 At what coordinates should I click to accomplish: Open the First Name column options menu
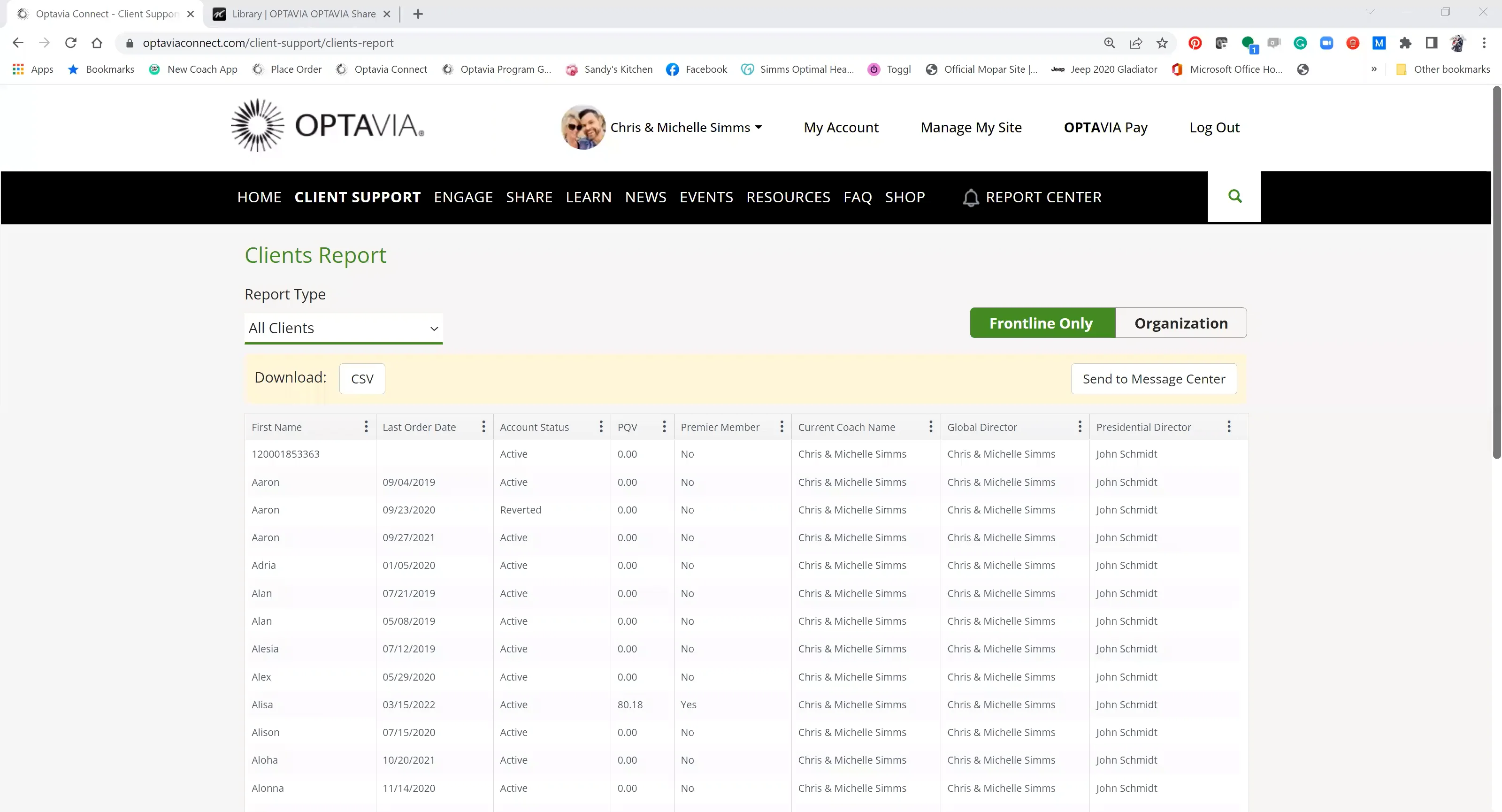pyautogui.click(x=366, y=427)
